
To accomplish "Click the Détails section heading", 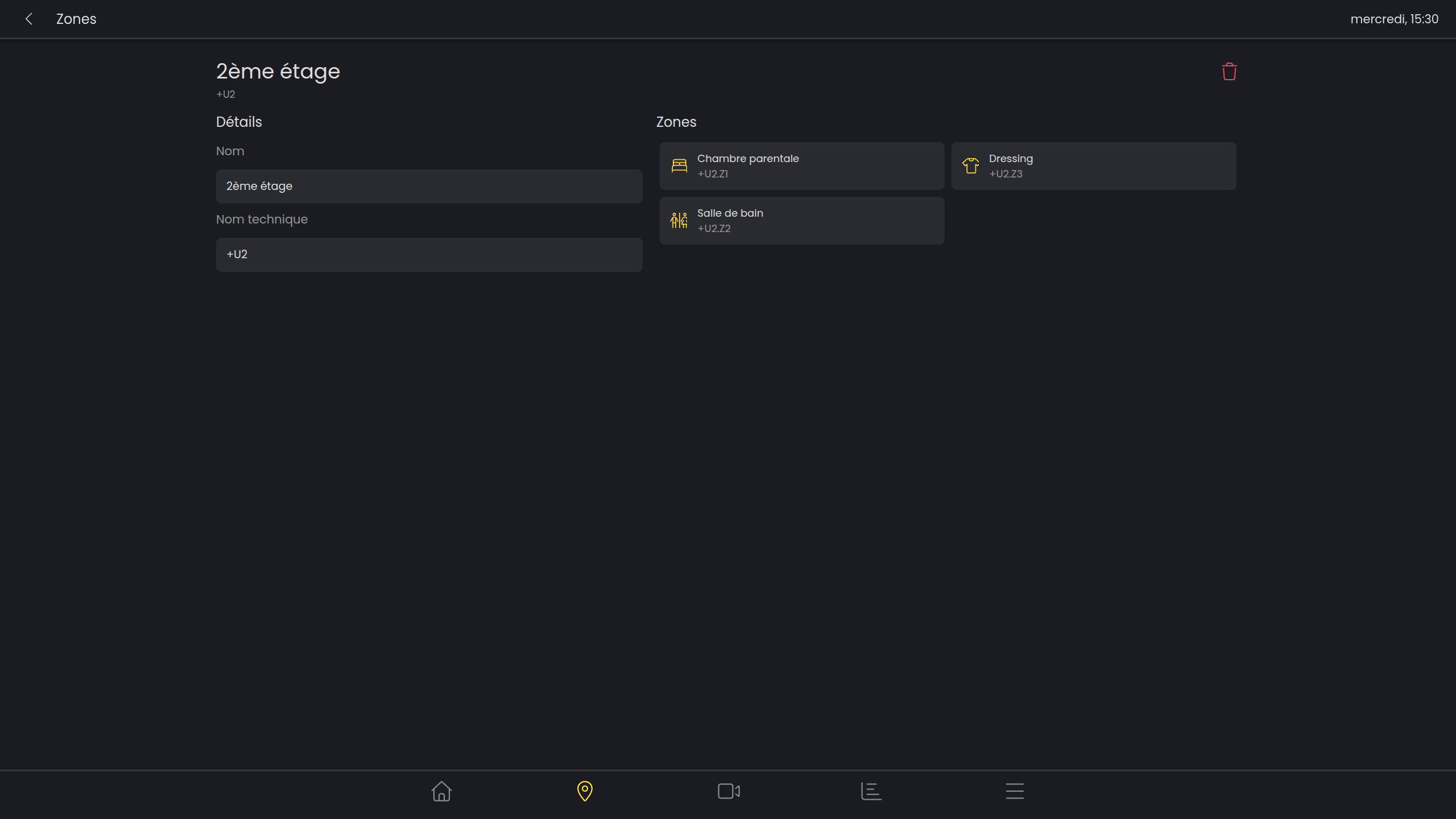I will (239, 122).
